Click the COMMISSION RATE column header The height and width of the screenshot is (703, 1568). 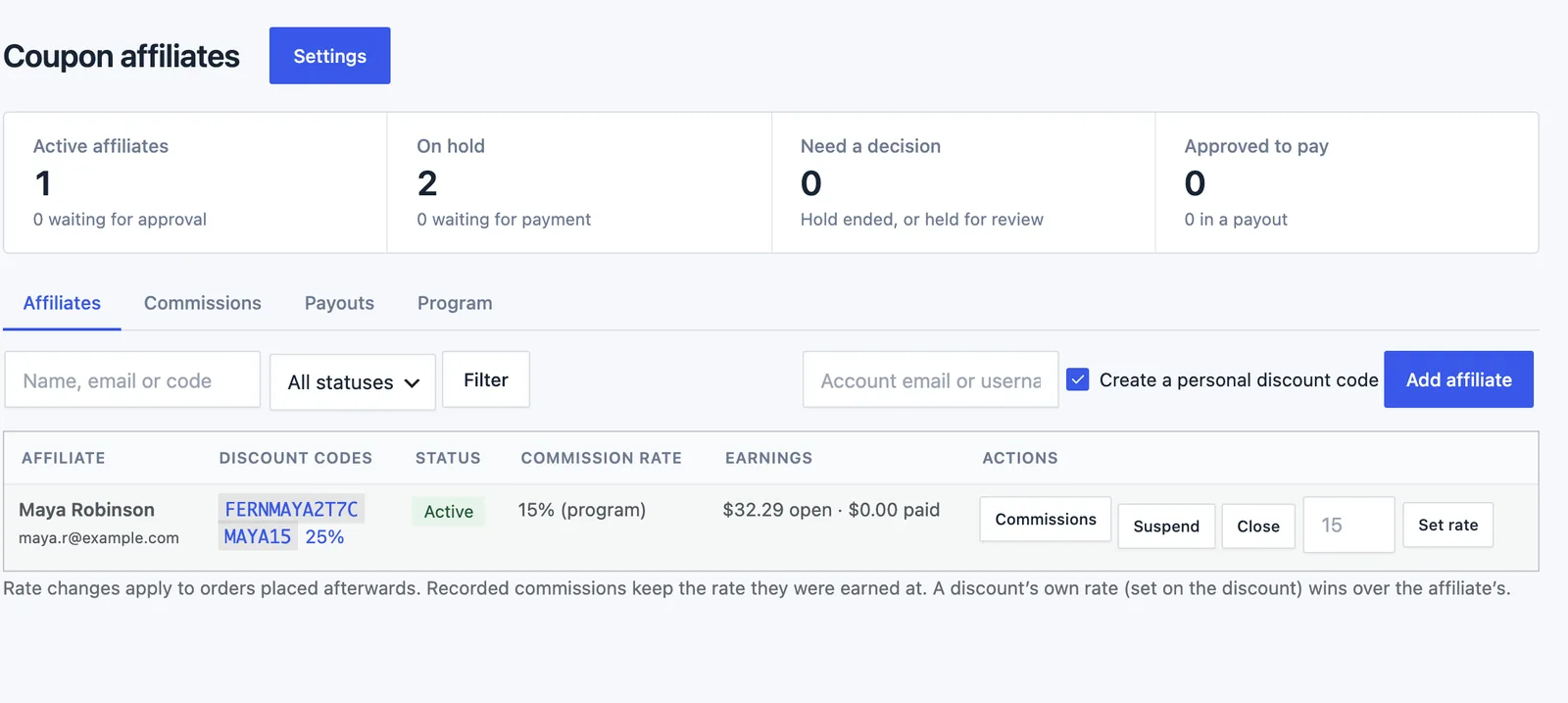pos(601,458)
